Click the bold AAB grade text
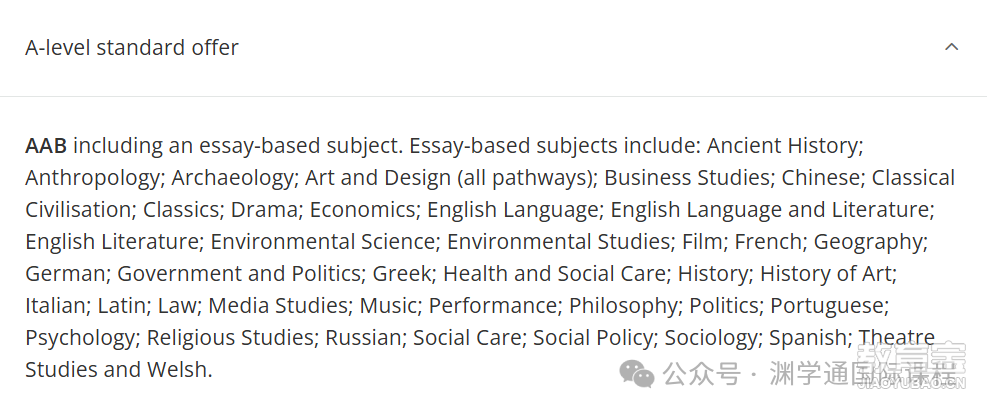The height and width of the screenshot is (412, 987). click(x=46, y=146)
